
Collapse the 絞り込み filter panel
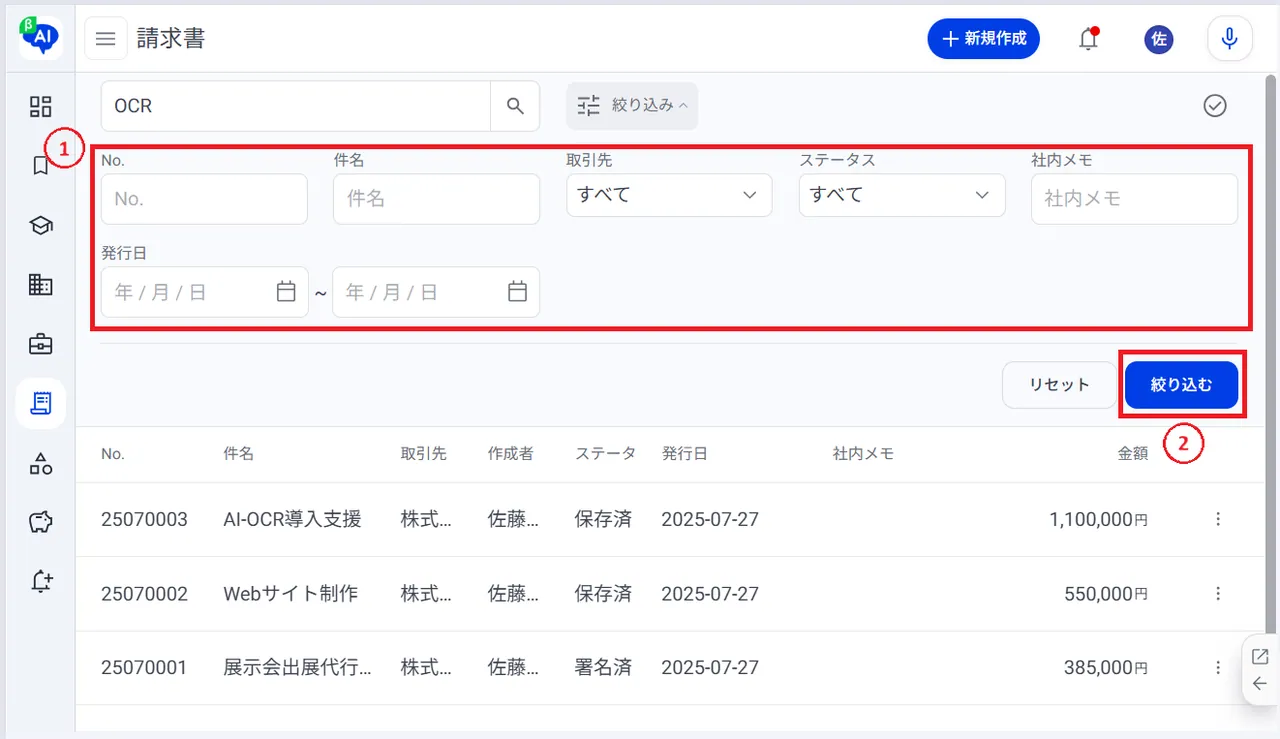(x=632, y=105)
